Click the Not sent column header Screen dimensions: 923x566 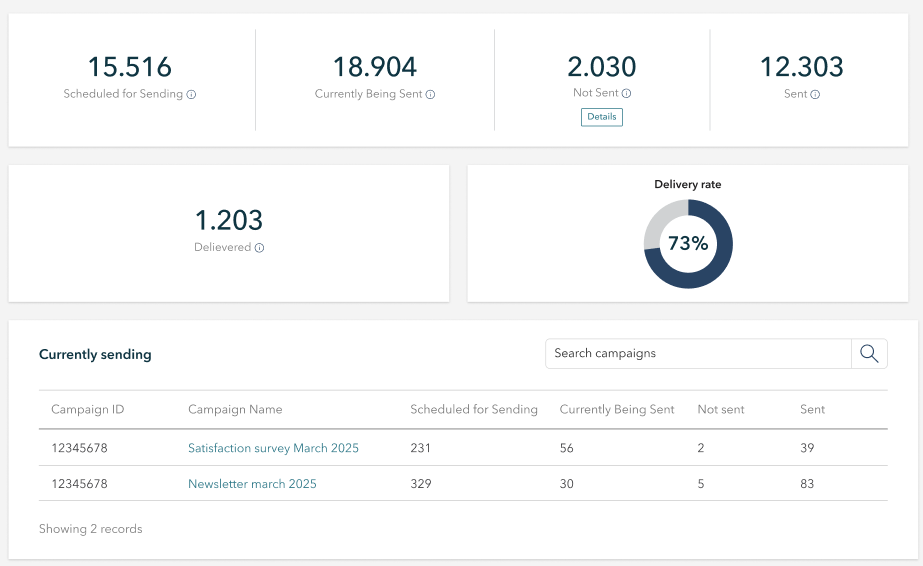721,409
